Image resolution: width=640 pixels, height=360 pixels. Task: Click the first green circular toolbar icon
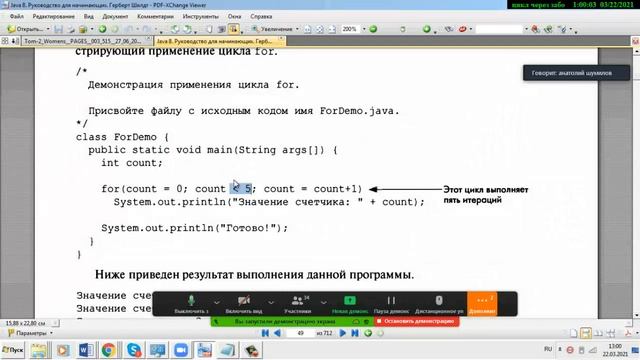pos(102,29)
